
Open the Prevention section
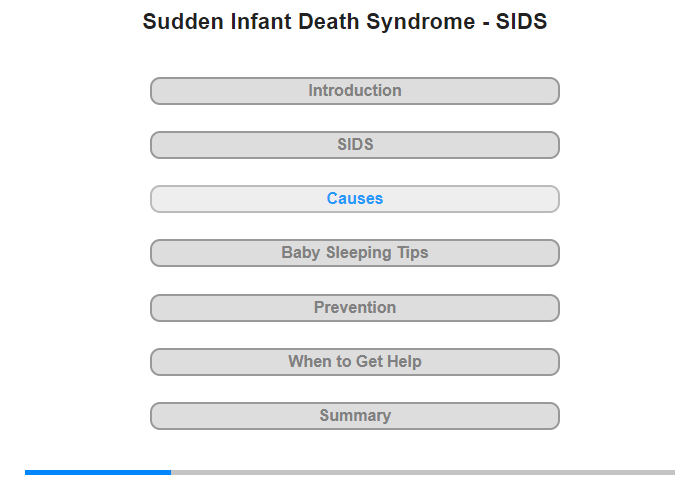click(x=354, y=308)
